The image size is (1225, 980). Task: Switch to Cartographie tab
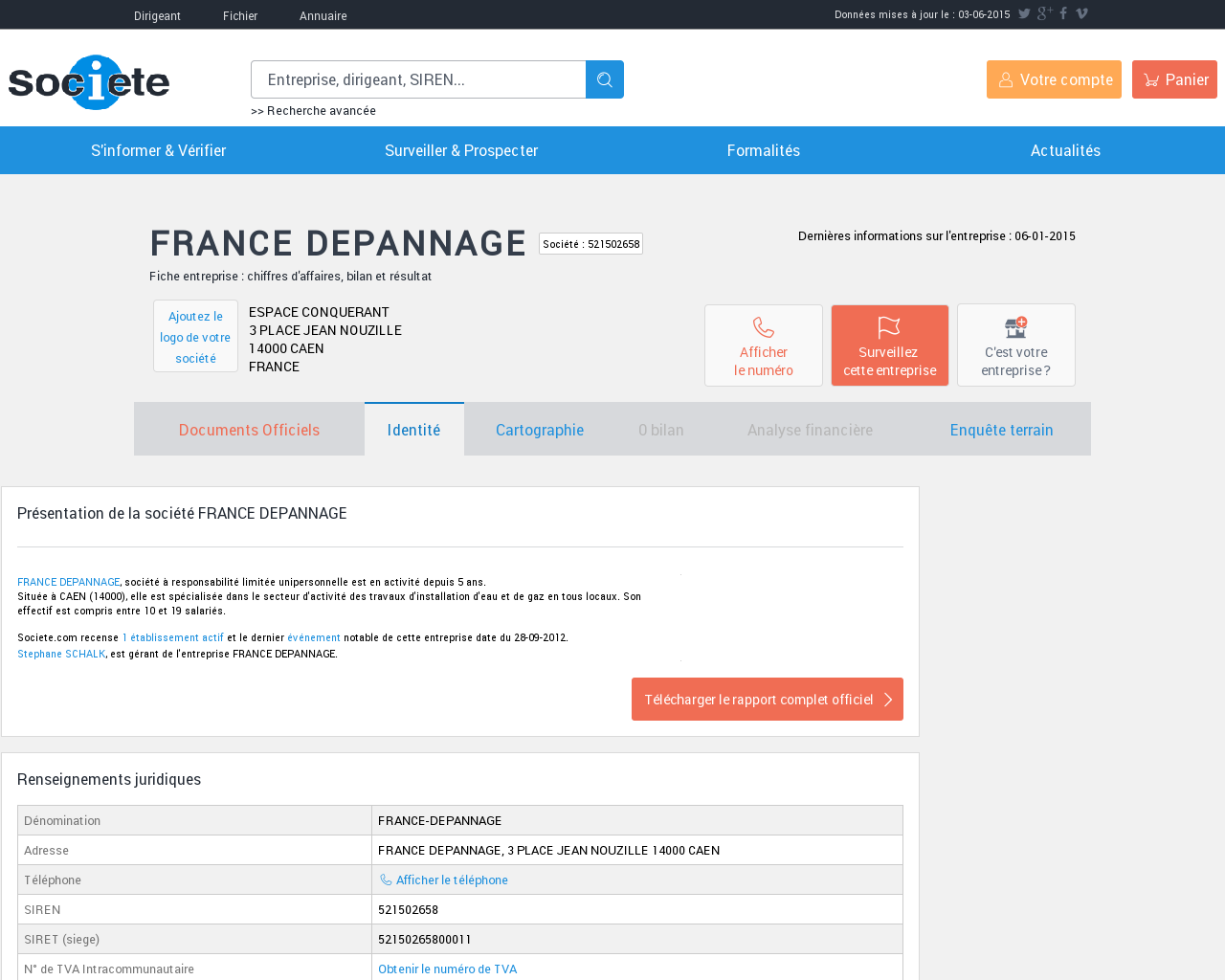click(x=540, y=430)
